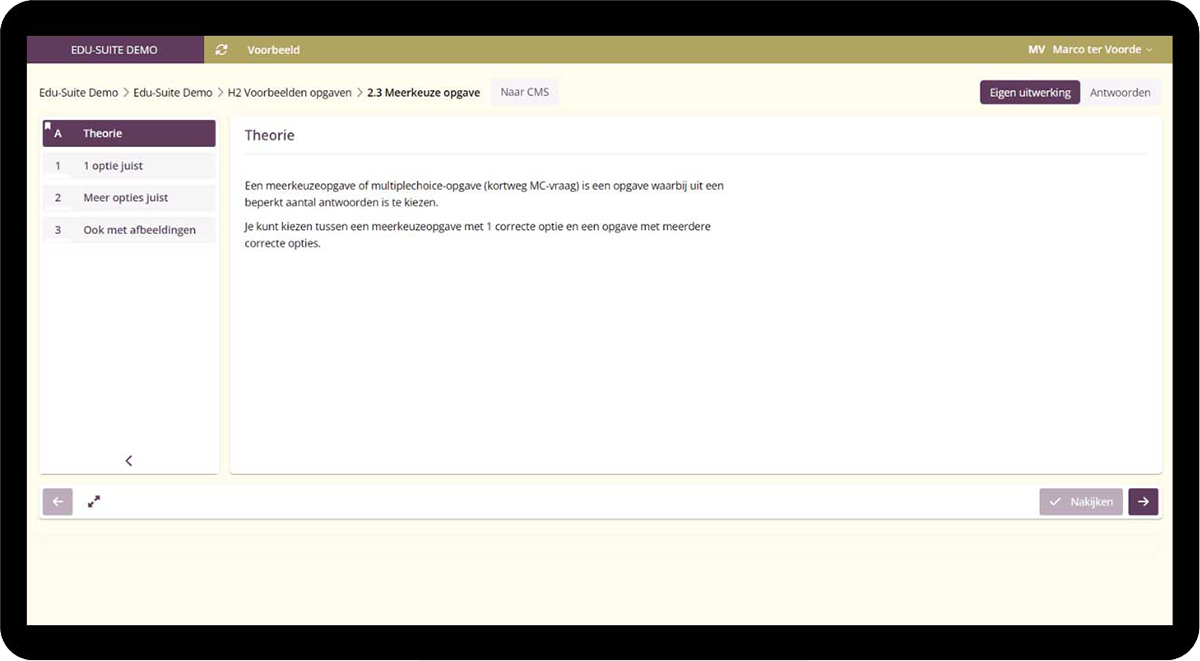Open question Meer opties juist
1200x661 pixels.
coord(129,197)
